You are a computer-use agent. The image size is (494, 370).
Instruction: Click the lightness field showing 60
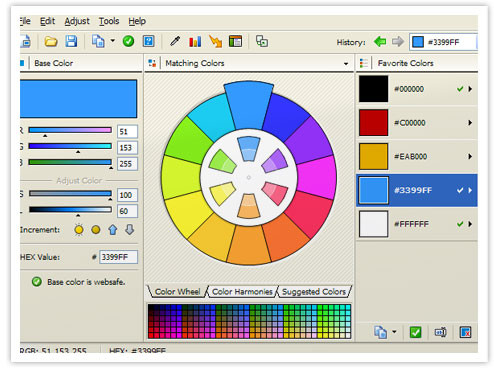tap(127, 211)
